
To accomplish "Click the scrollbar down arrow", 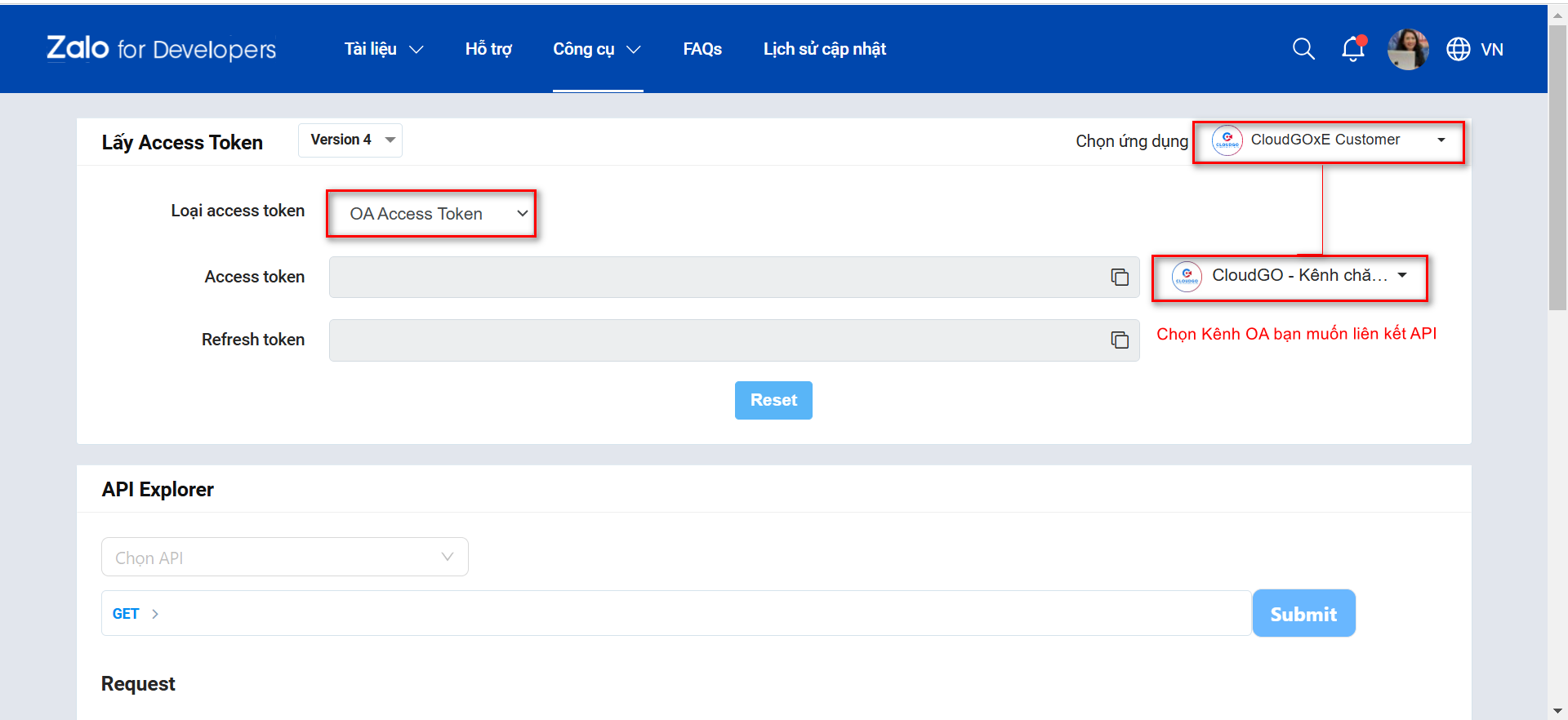I will click(x=1557, y=711).
